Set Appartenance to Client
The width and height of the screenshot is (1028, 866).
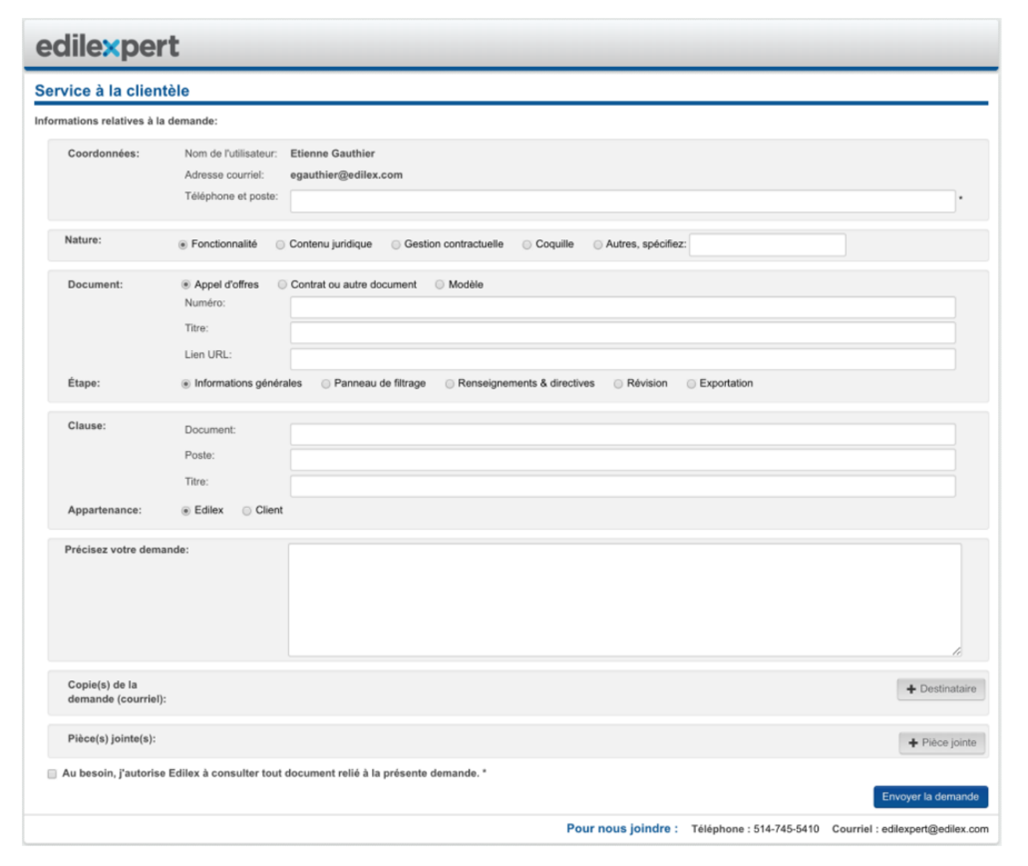point(247,511)
